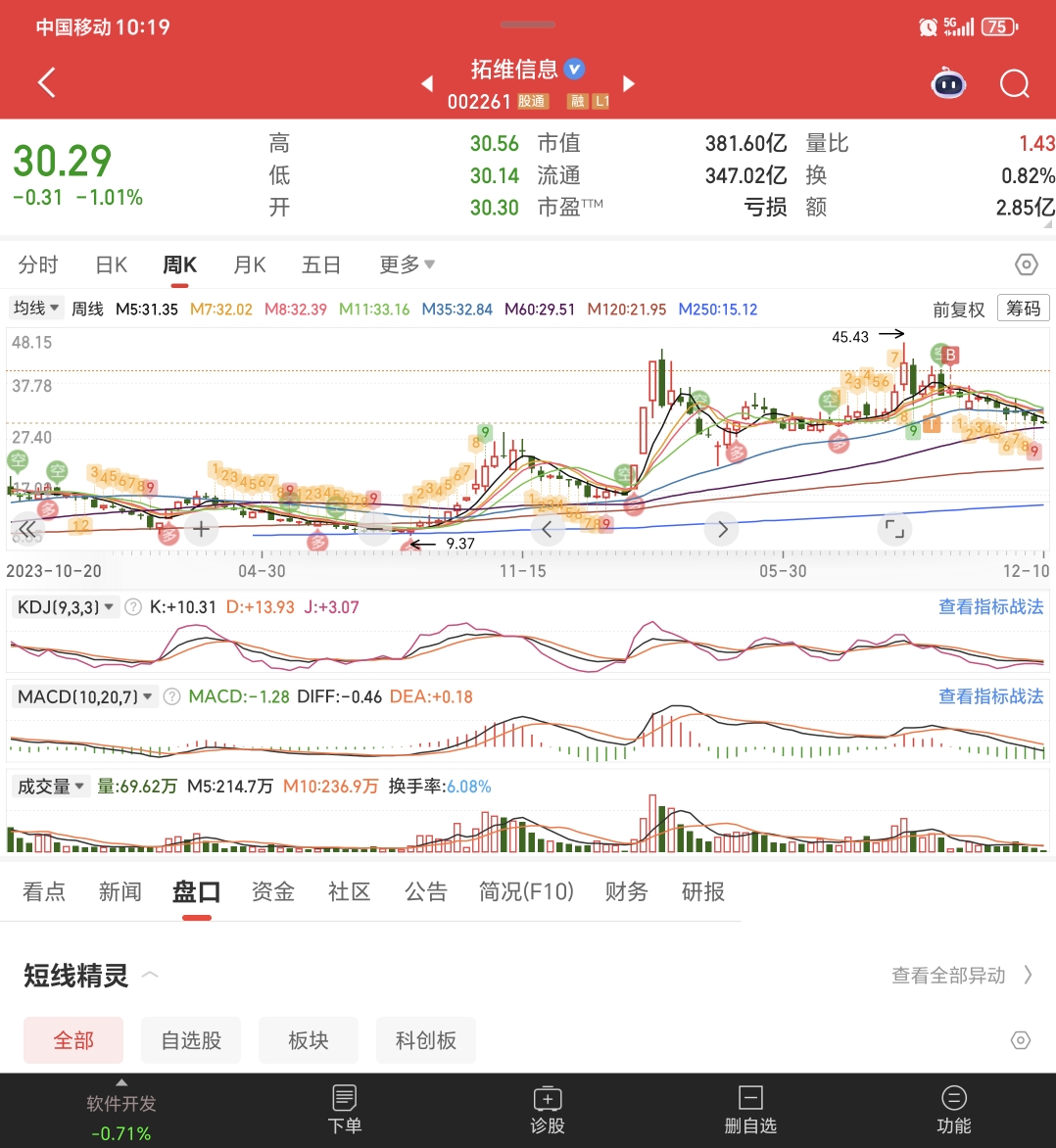The image size is (1056, 1148).
Task: Open the 财务 tab
Action: tap(626, 891)
